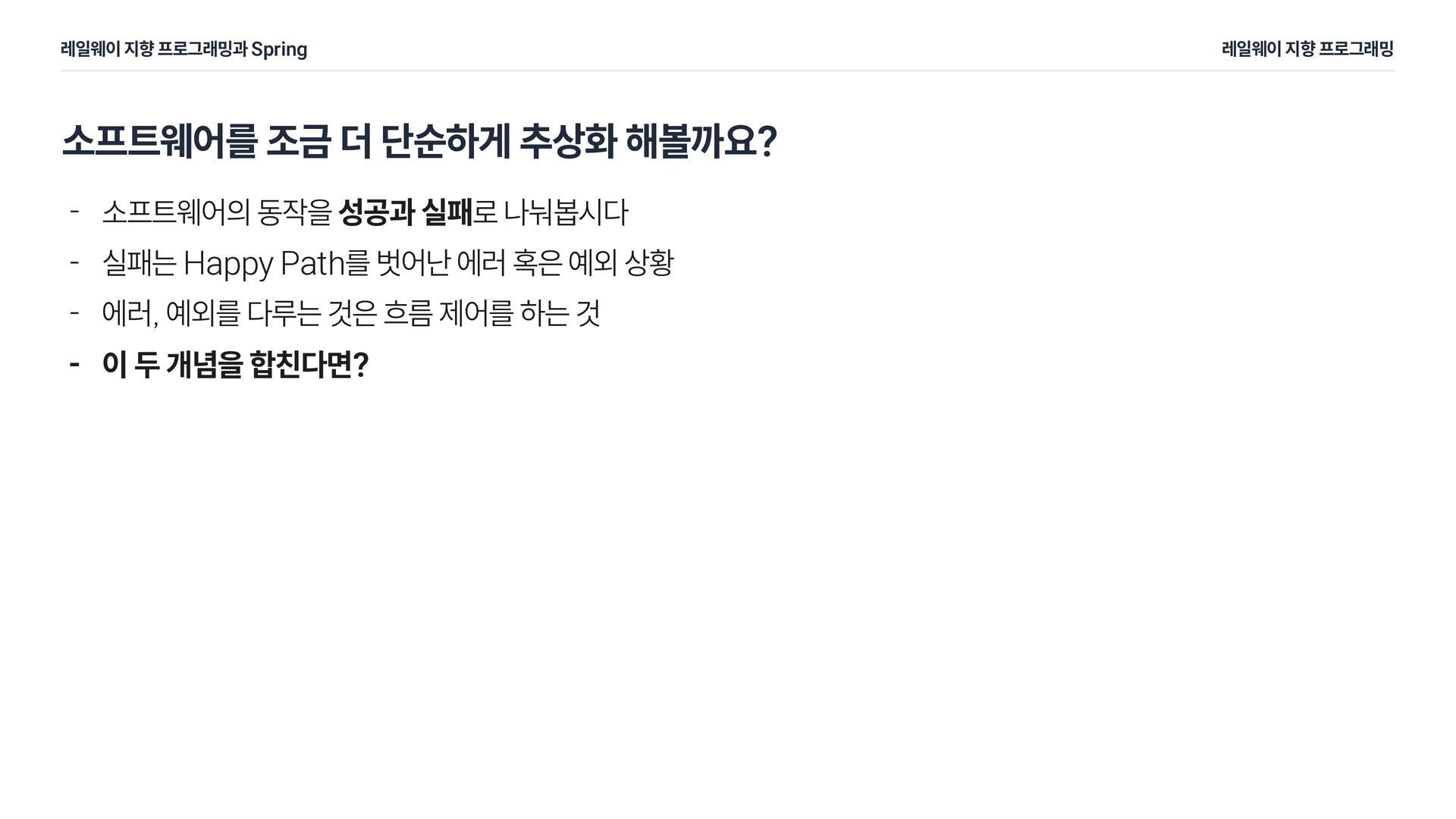Click the word '소프트웨어를' at the heading start

159,142
